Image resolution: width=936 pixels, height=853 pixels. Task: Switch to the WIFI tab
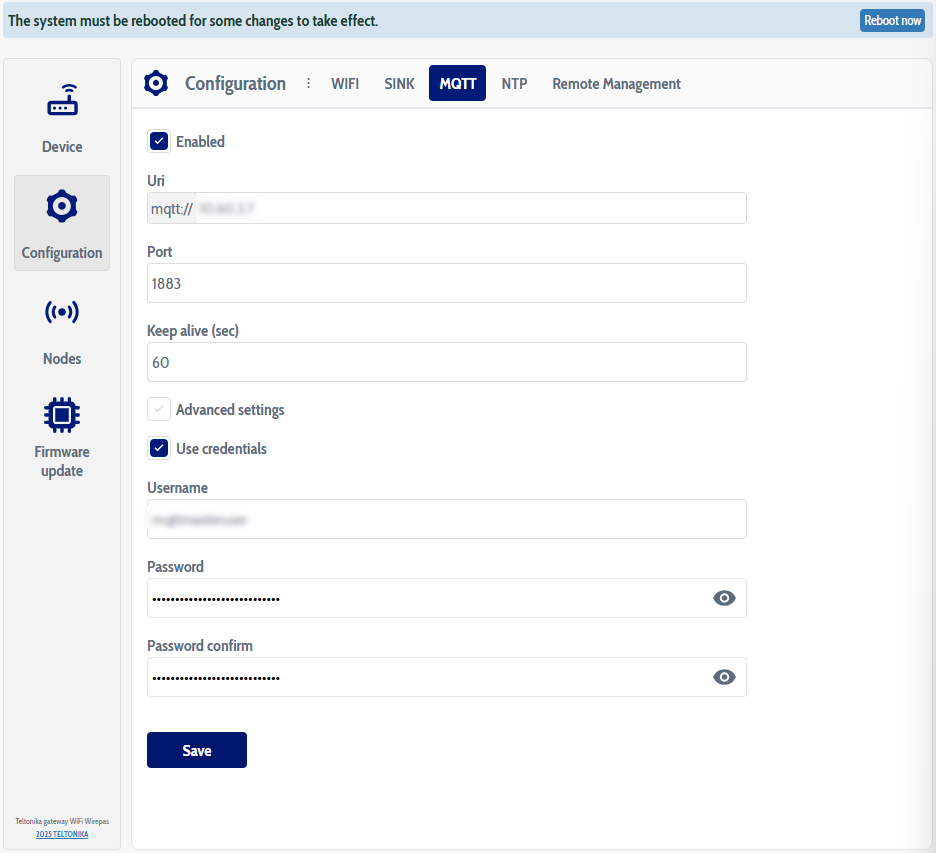(x=345, y=84)
